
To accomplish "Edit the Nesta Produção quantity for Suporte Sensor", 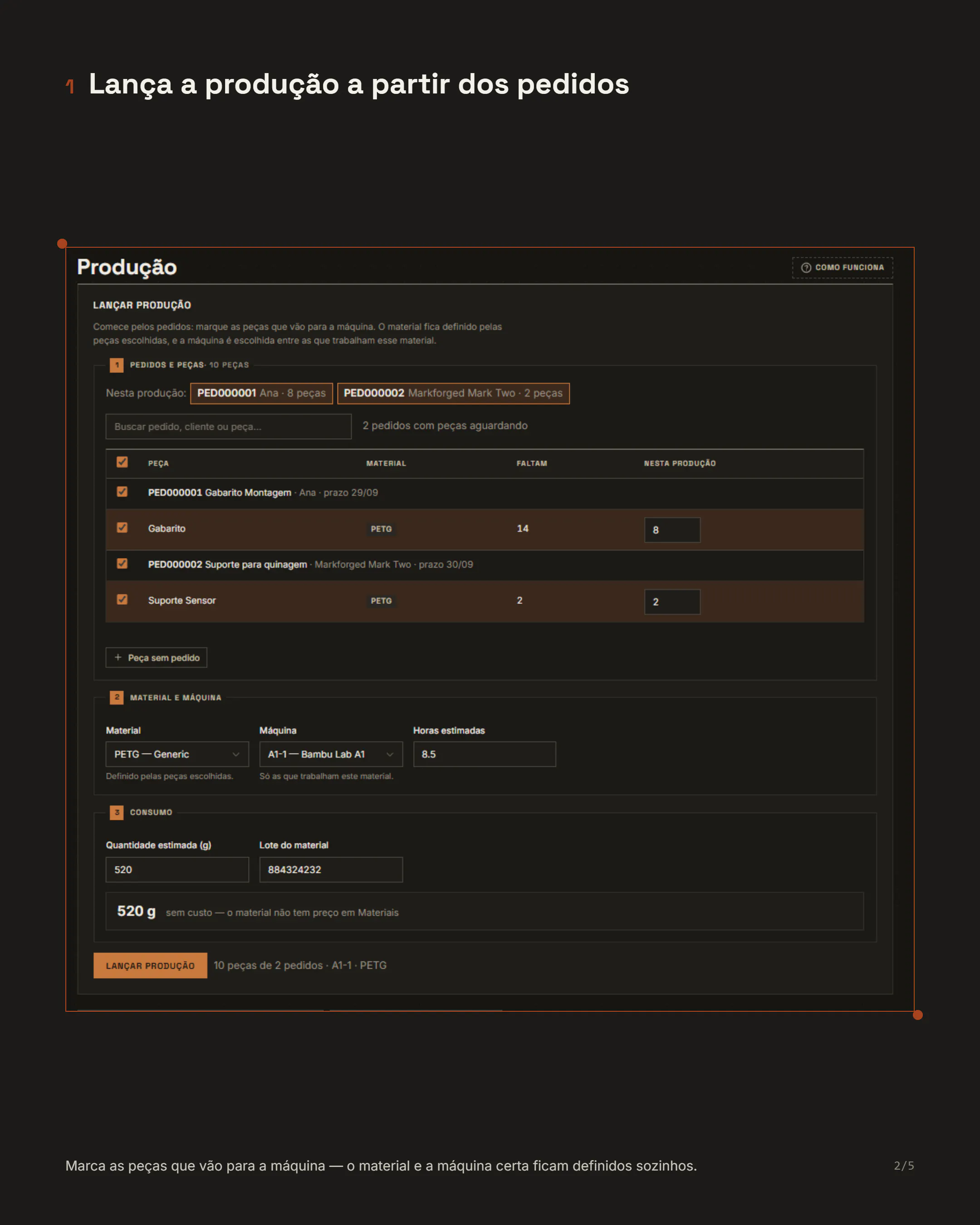I will pyautogui.click(x=672, y=602).
